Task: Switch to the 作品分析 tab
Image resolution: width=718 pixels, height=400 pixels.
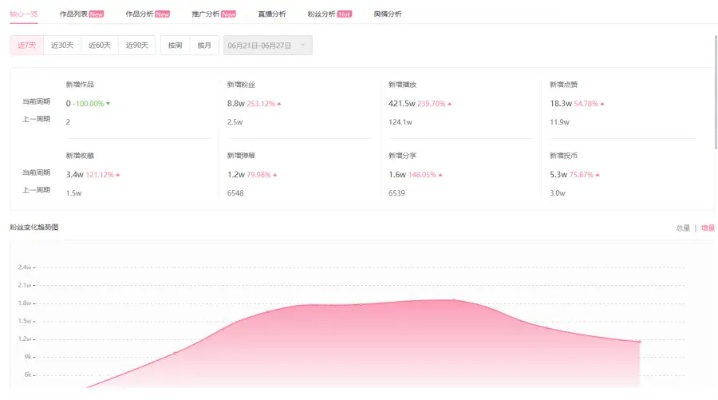Action: 140,14
